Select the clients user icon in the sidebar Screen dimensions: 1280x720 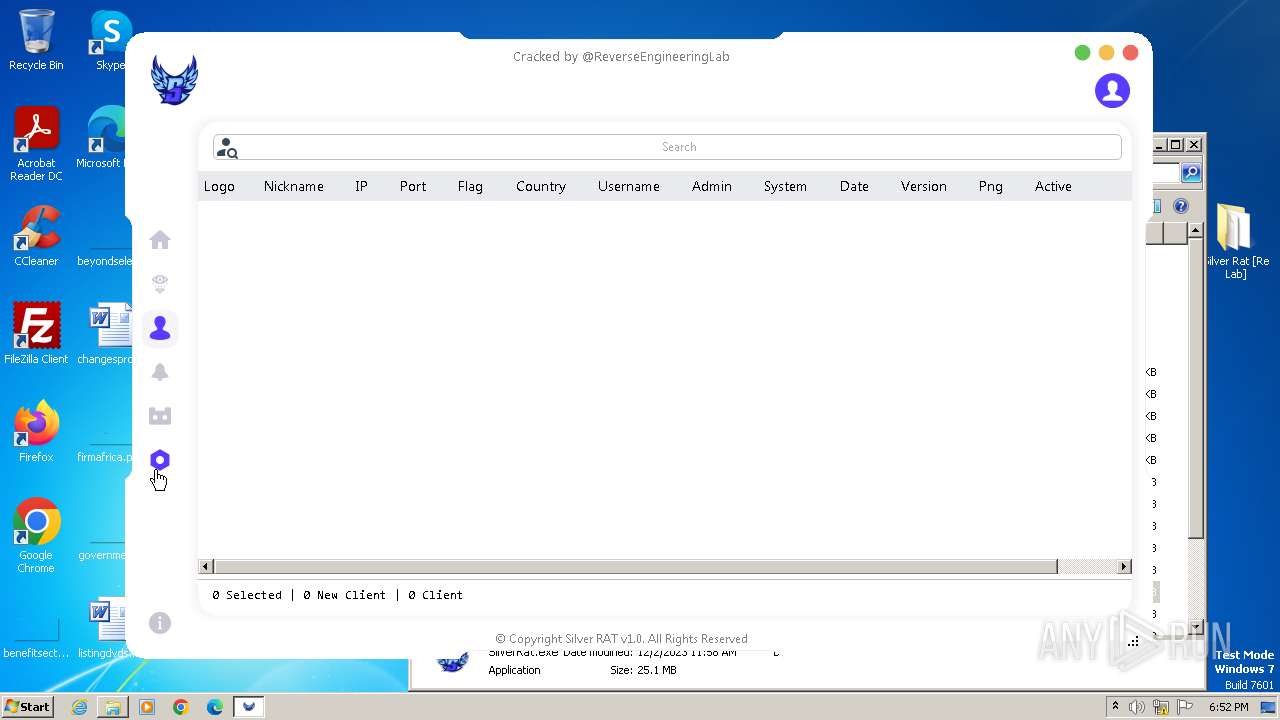click(x=160, y=328)
